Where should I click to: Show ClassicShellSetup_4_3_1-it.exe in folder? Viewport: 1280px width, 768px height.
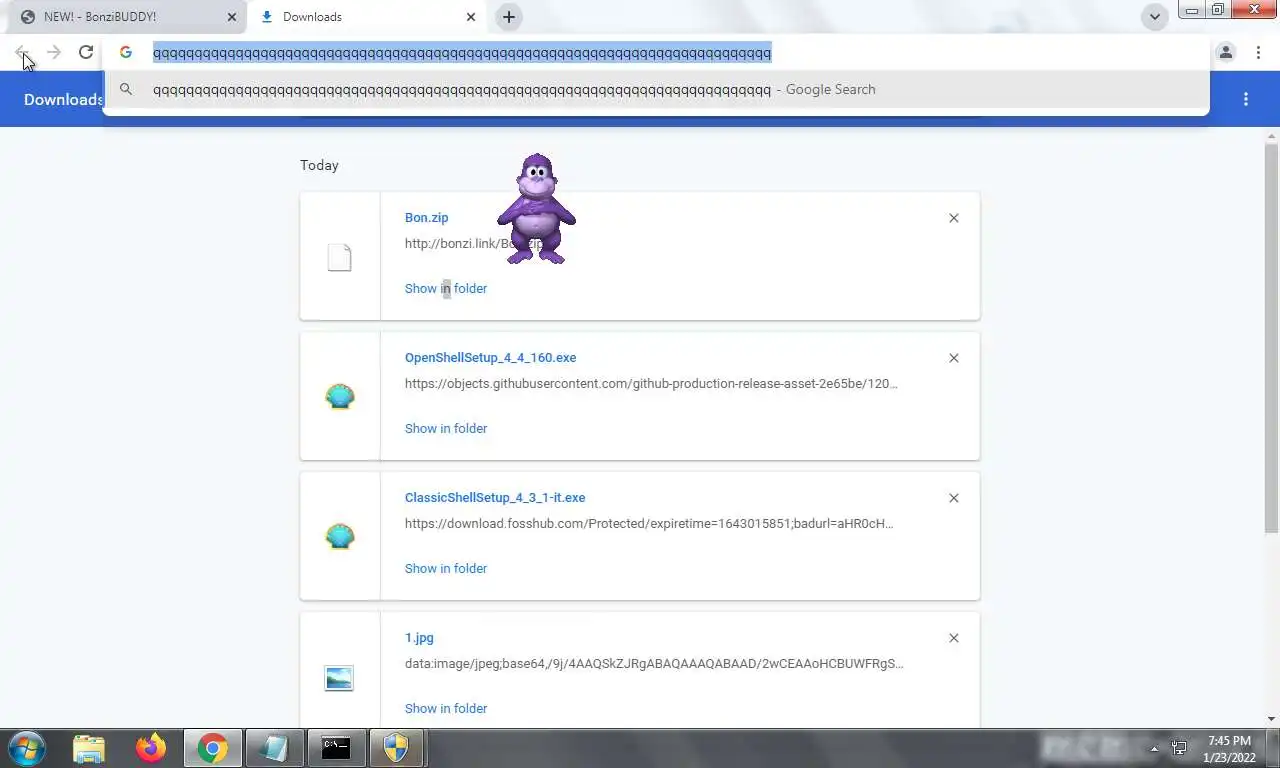pos(446,568)
